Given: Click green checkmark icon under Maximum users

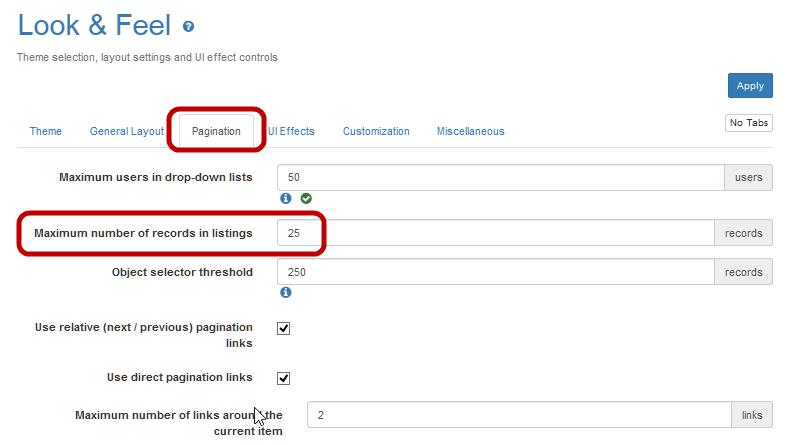Looking at the screenshot, I should tap(306, 198).
